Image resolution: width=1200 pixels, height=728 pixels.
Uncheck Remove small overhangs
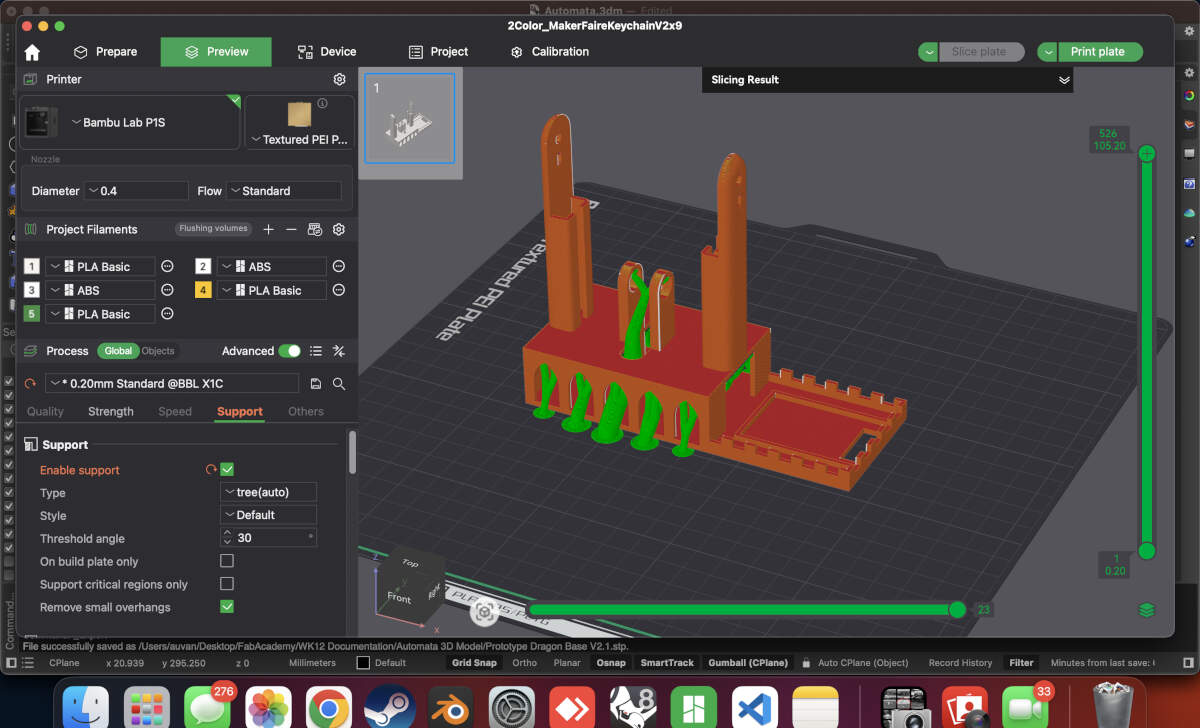(x=227, y=607)
